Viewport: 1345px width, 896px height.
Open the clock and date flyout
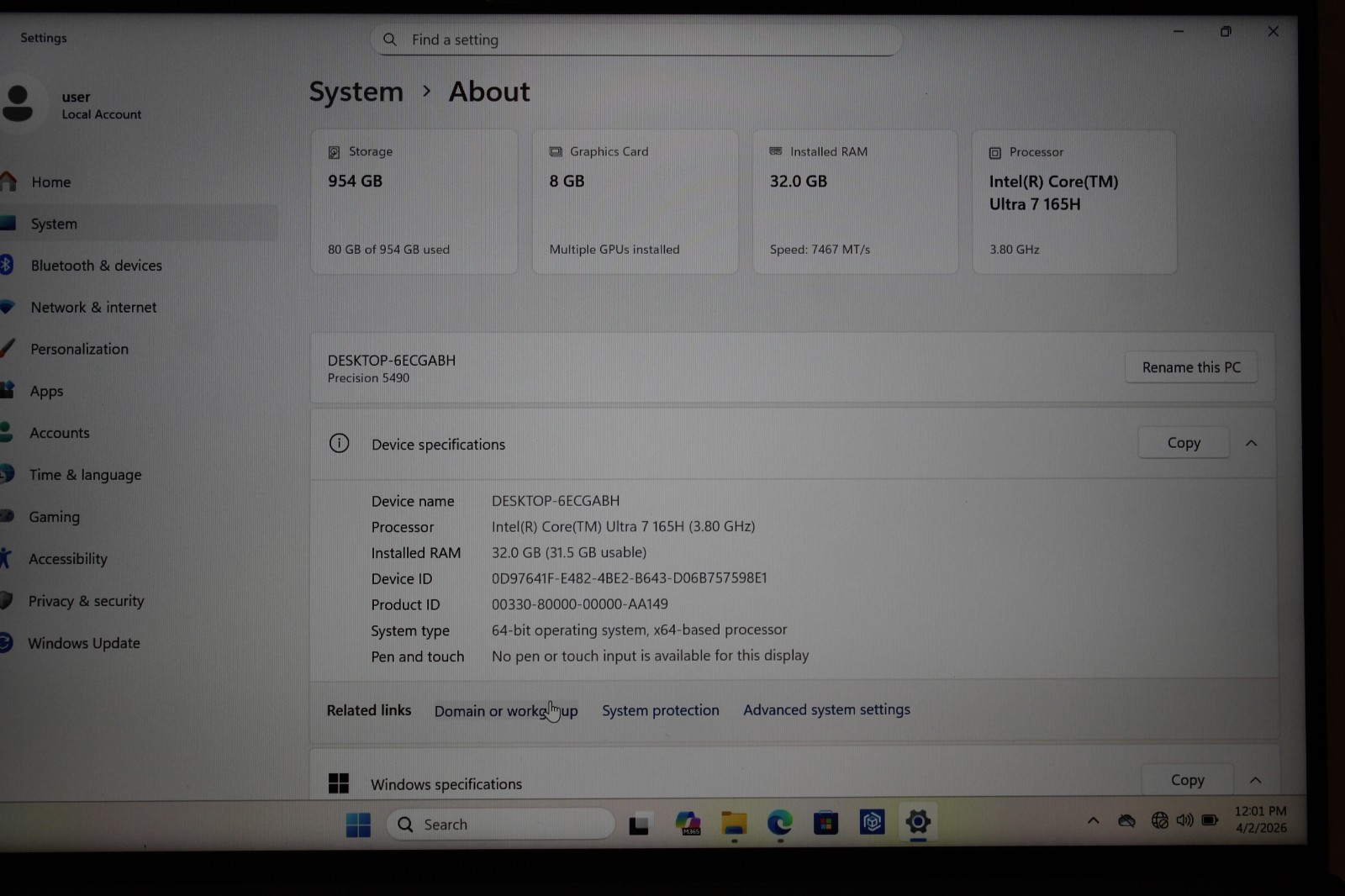pos(1260,820)
